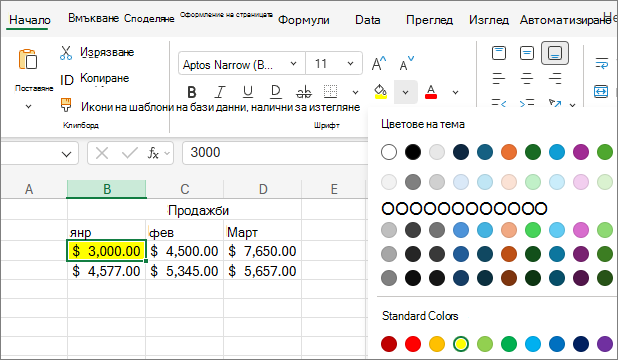Open Insert Function fx icon
The height and width of the screenshot is (360, 618).
153,153
